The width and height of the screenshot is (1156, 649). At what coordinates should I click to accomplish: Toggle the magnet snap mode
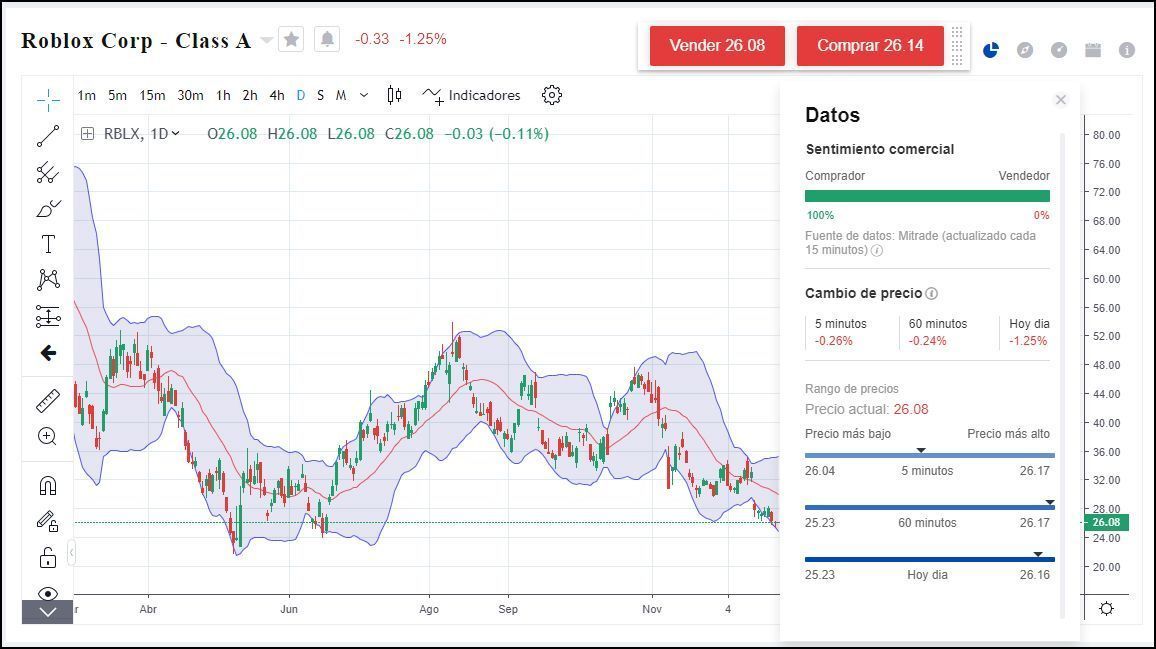[x=48, y=486]
